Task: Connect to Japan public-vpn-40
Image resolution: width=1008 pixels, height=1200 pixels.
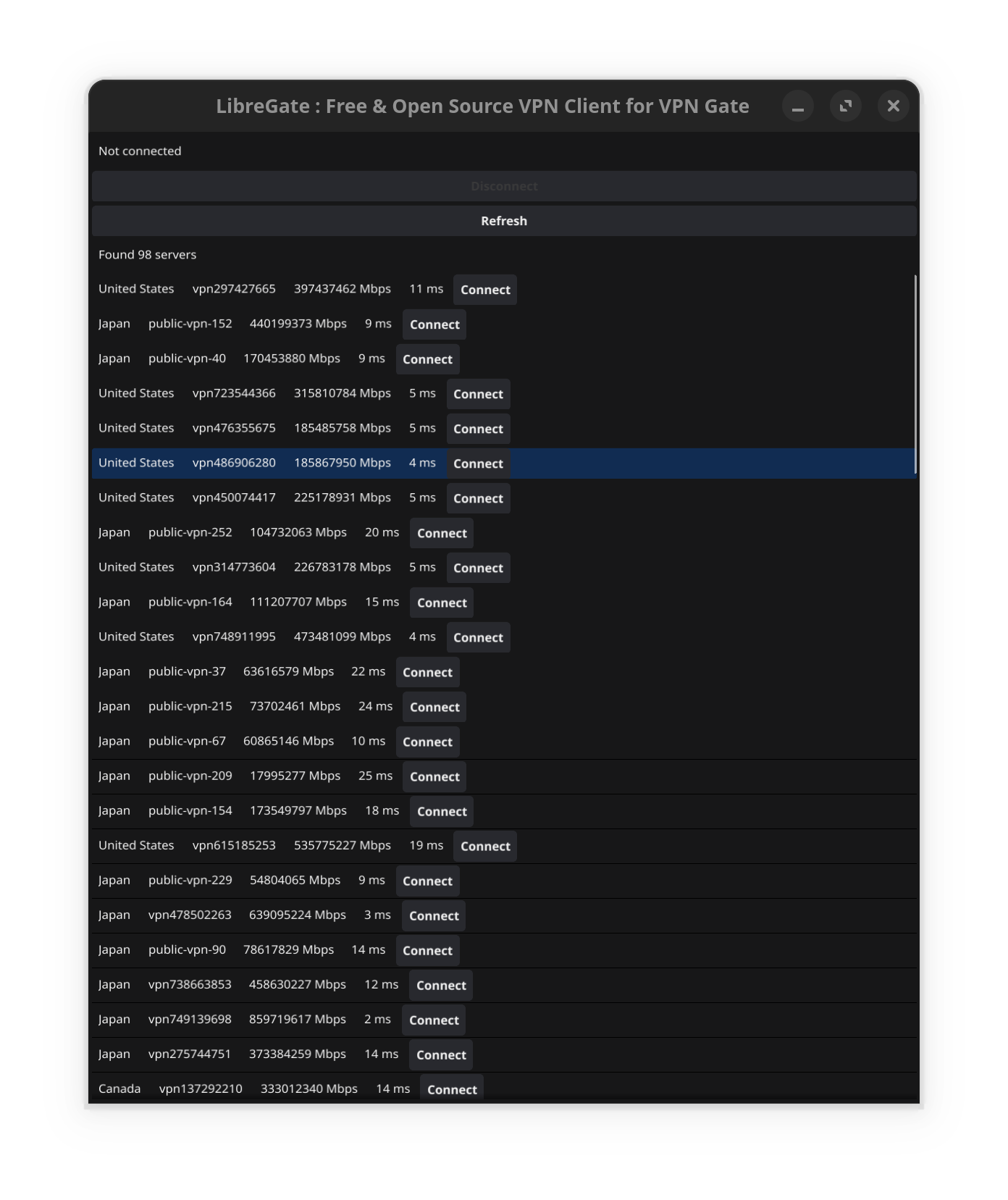Action: (x=427, y=359)
